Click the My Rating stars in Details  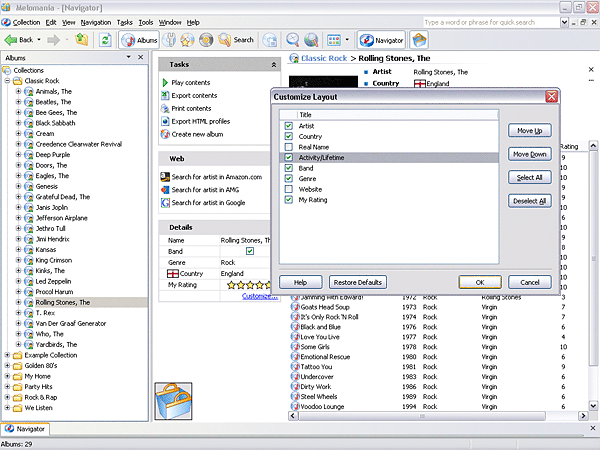tap(249, 285)
